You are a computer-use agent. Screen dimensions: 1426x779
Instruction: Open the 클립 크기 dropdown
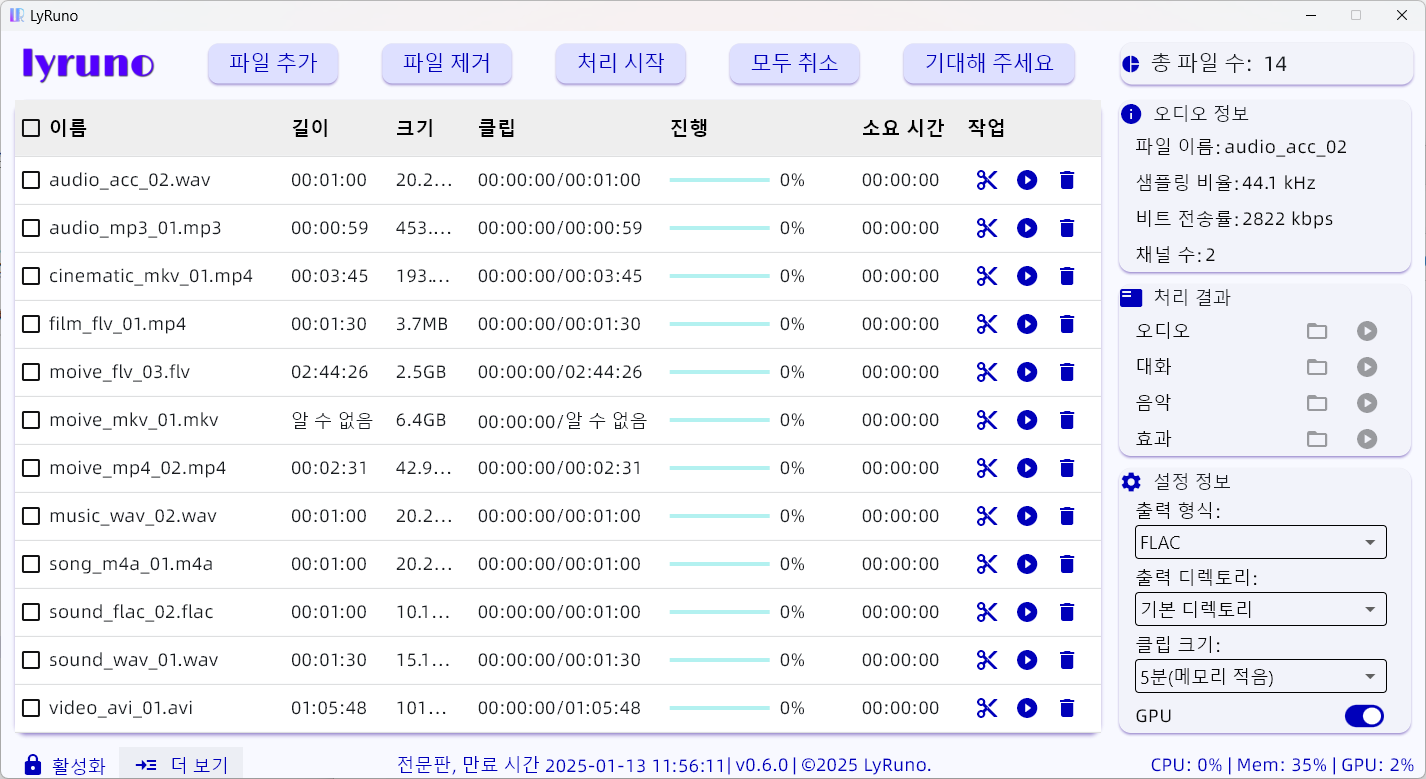pos(1260,676)
